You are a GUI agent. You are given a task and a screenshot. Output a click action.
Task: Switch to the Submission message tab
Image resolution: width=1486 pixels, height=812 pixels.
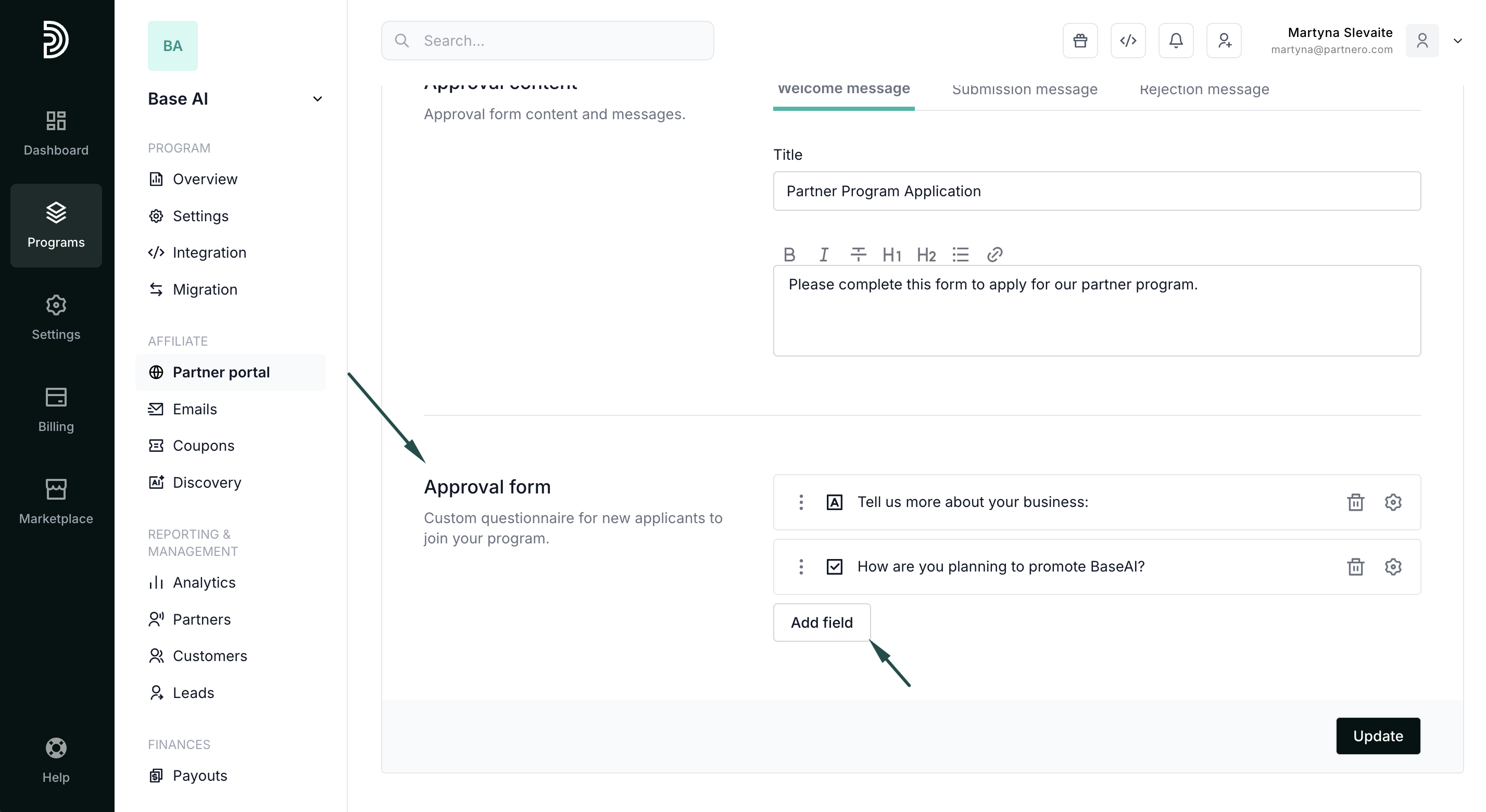(x=1025, y=90)
